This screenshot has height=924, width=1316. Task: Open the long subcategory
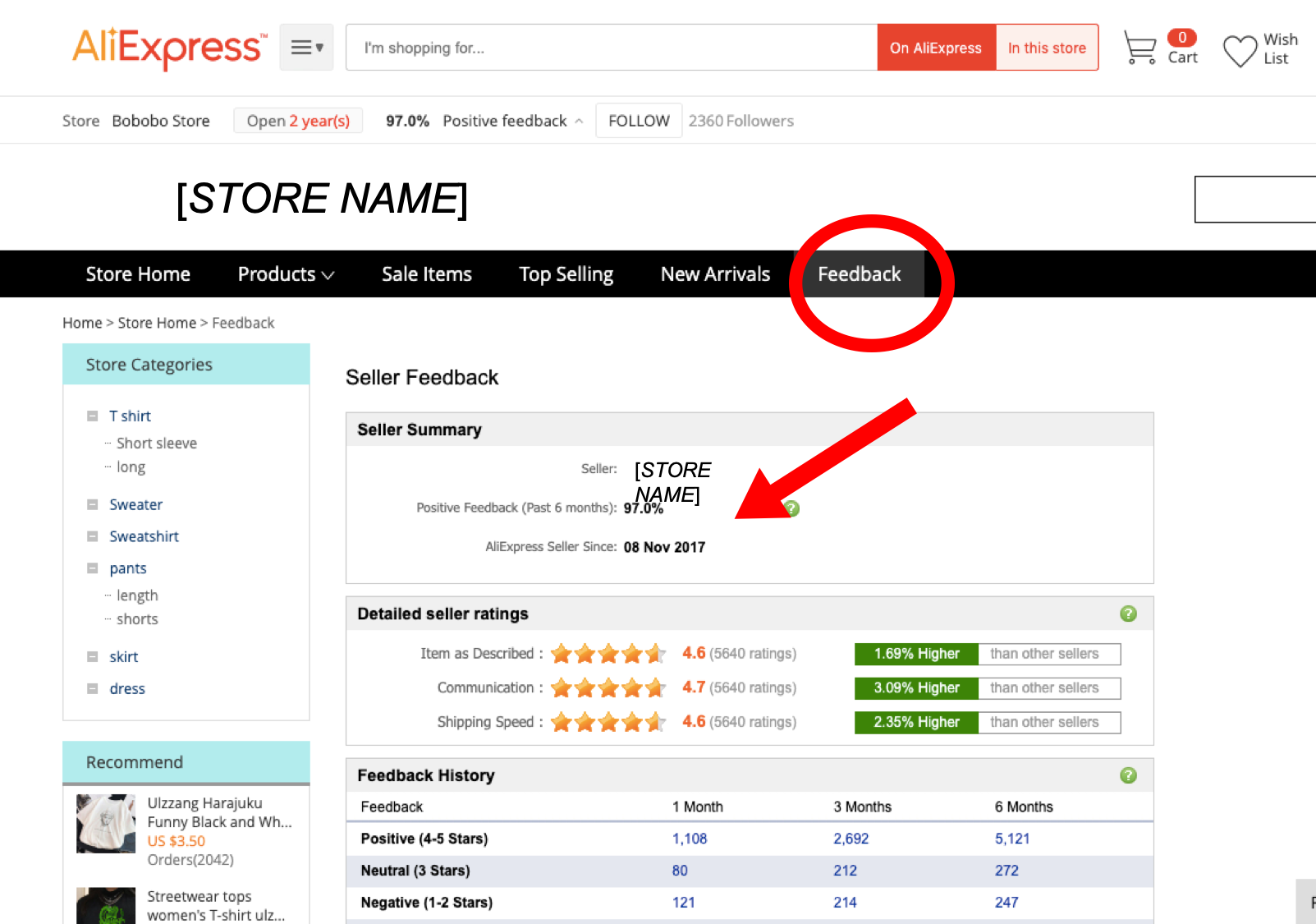131,467
